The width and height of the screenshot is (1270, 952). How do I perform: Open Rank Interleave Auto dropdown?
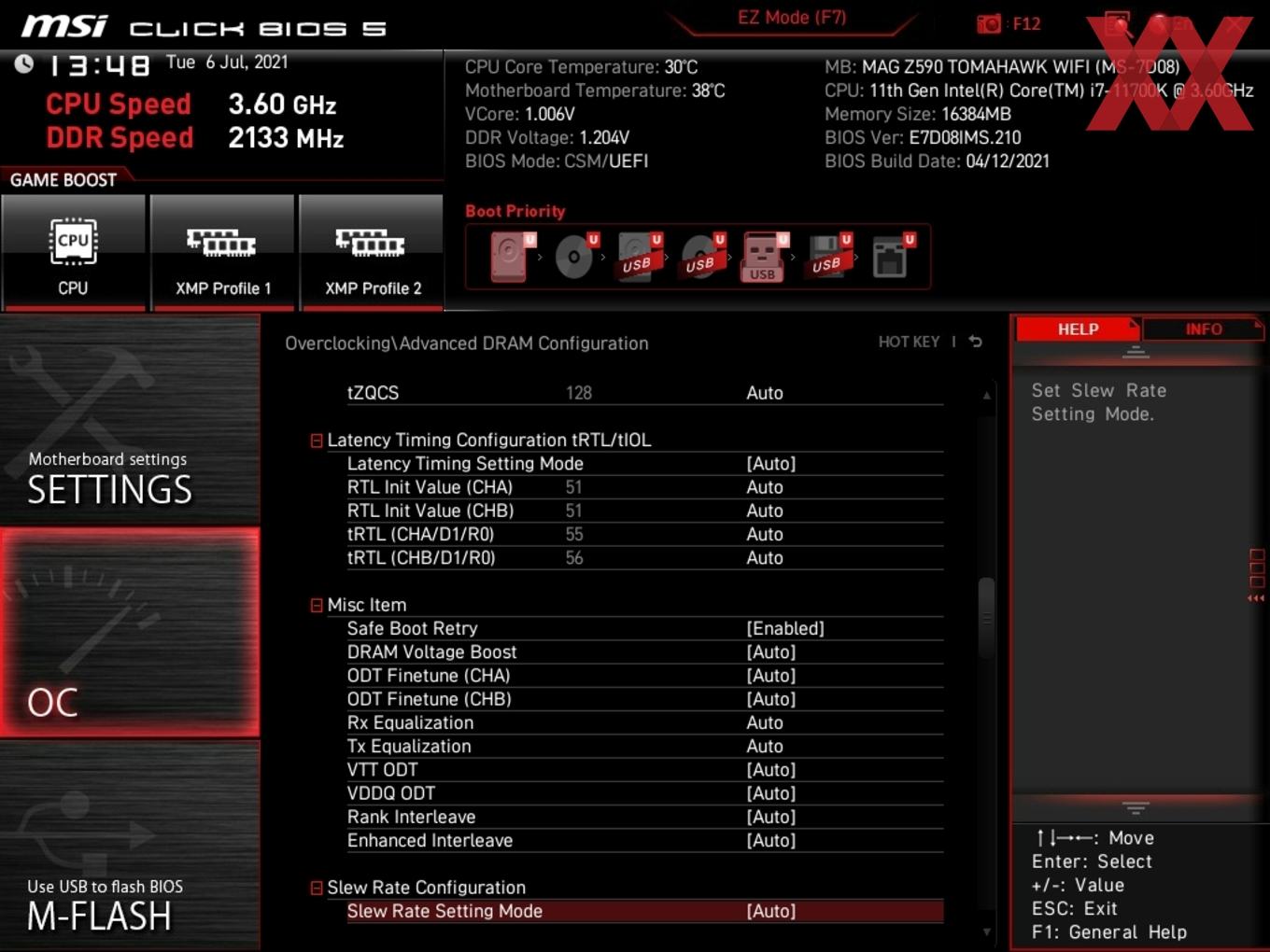click(x=770, y=817)
